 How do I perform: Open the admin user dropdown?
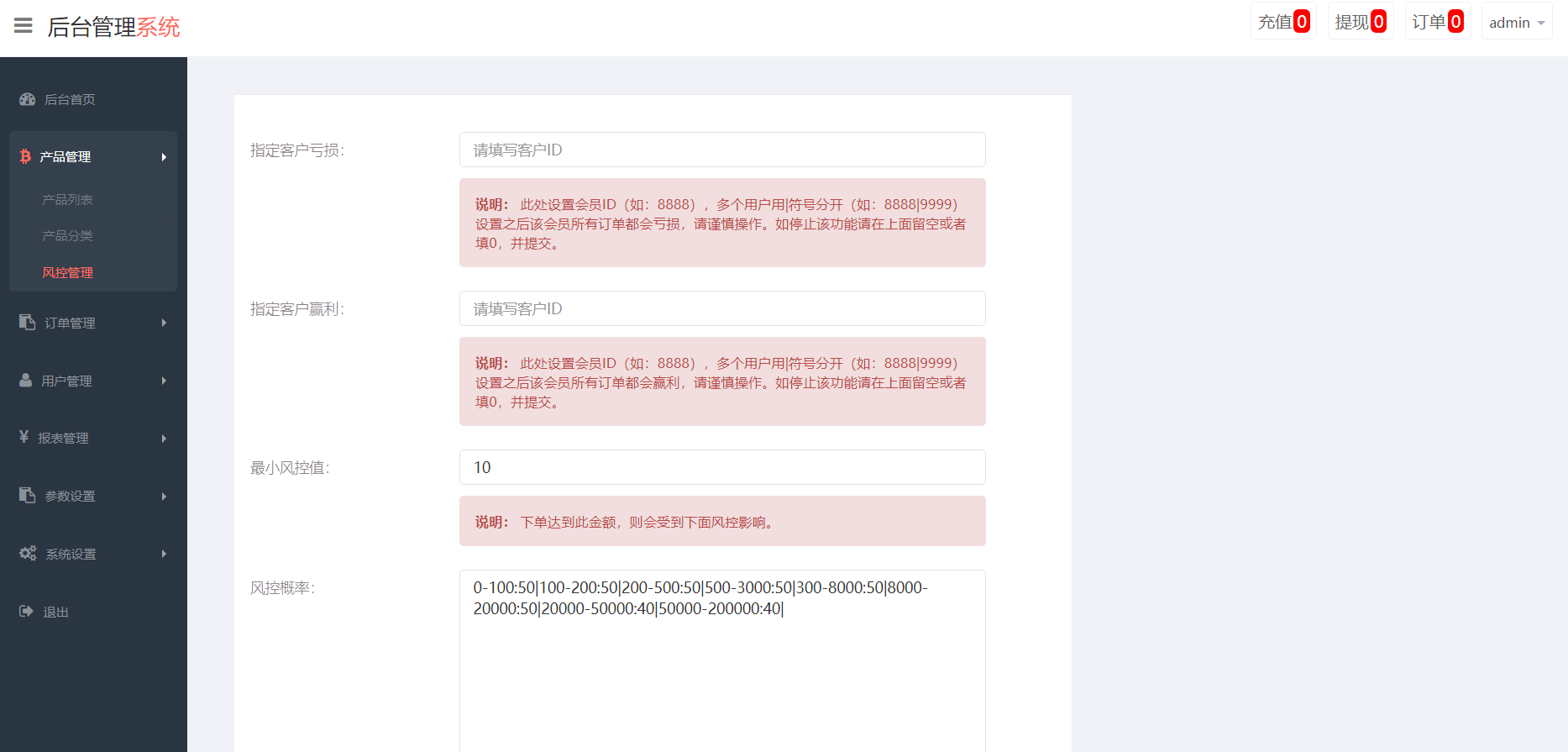click(1517, 22)
